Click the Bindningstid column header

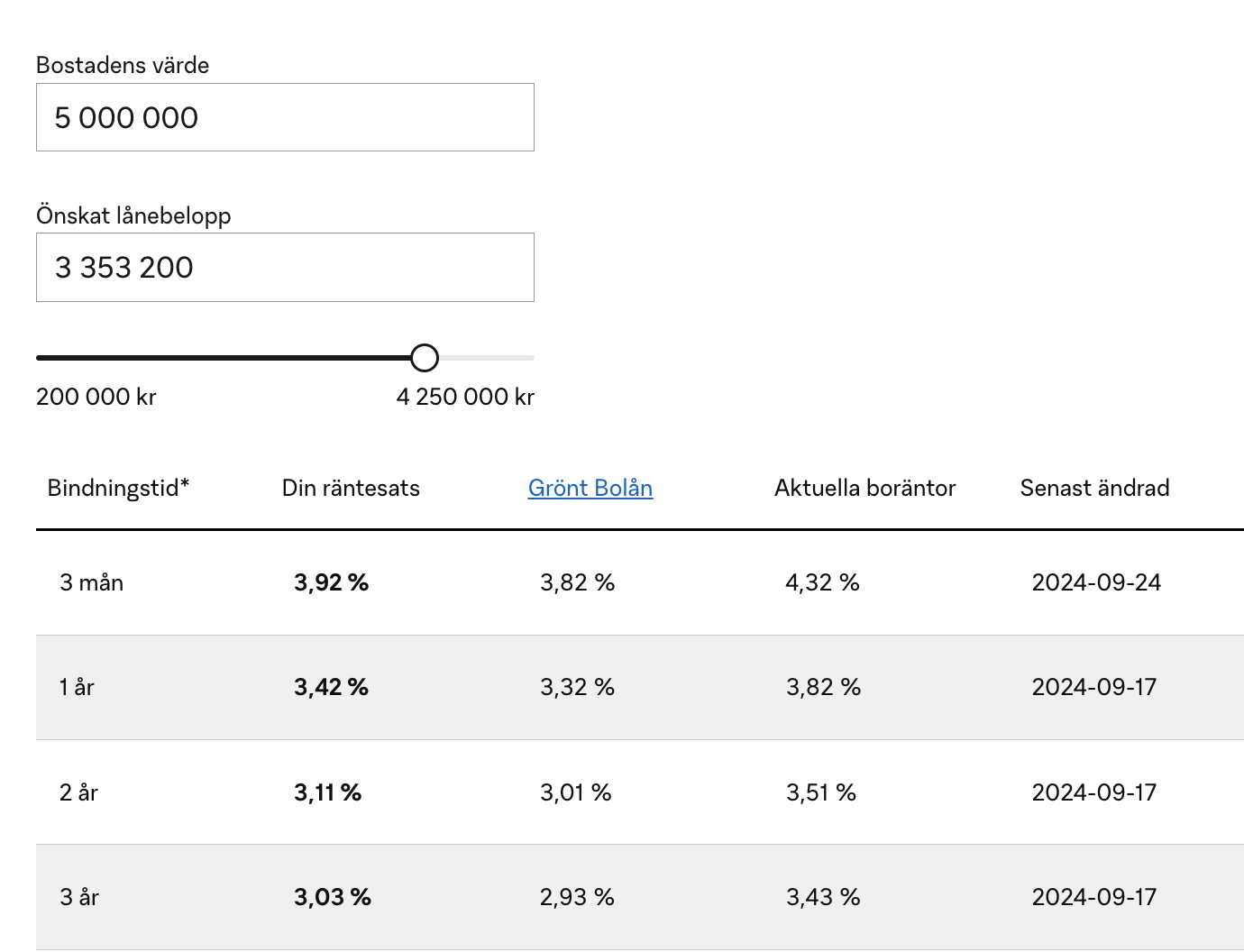tap(118, 488)
